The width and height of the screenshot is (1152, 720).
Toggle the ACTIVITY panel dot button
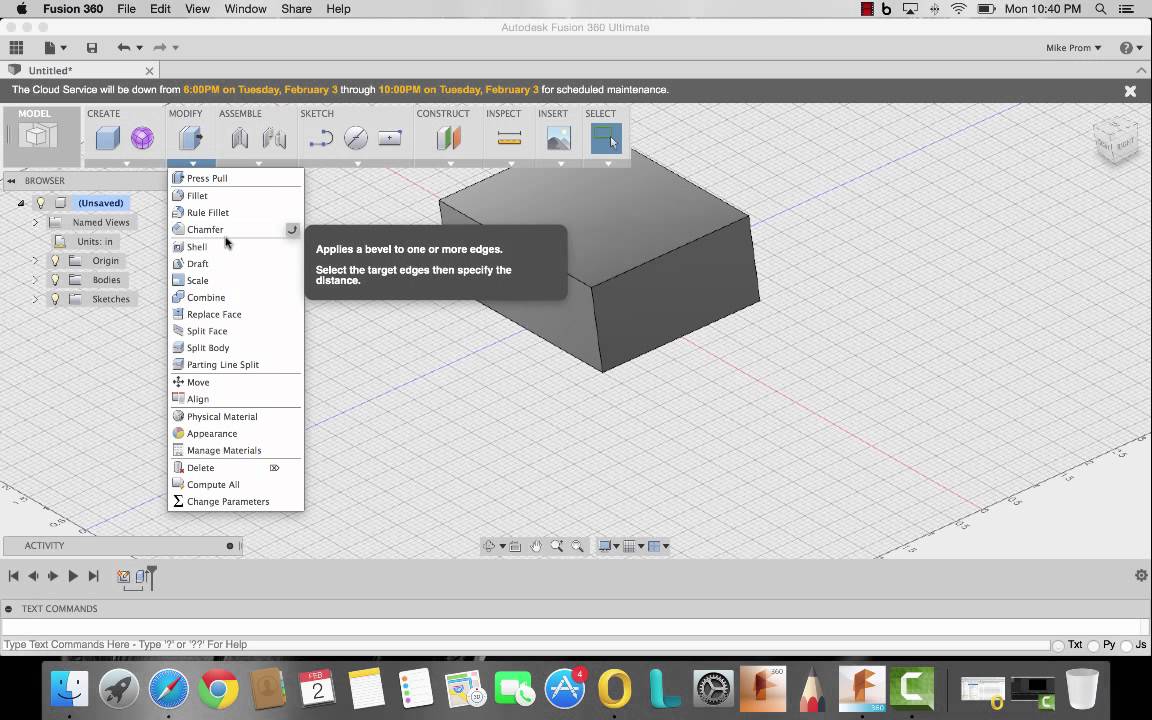[230, 546]
